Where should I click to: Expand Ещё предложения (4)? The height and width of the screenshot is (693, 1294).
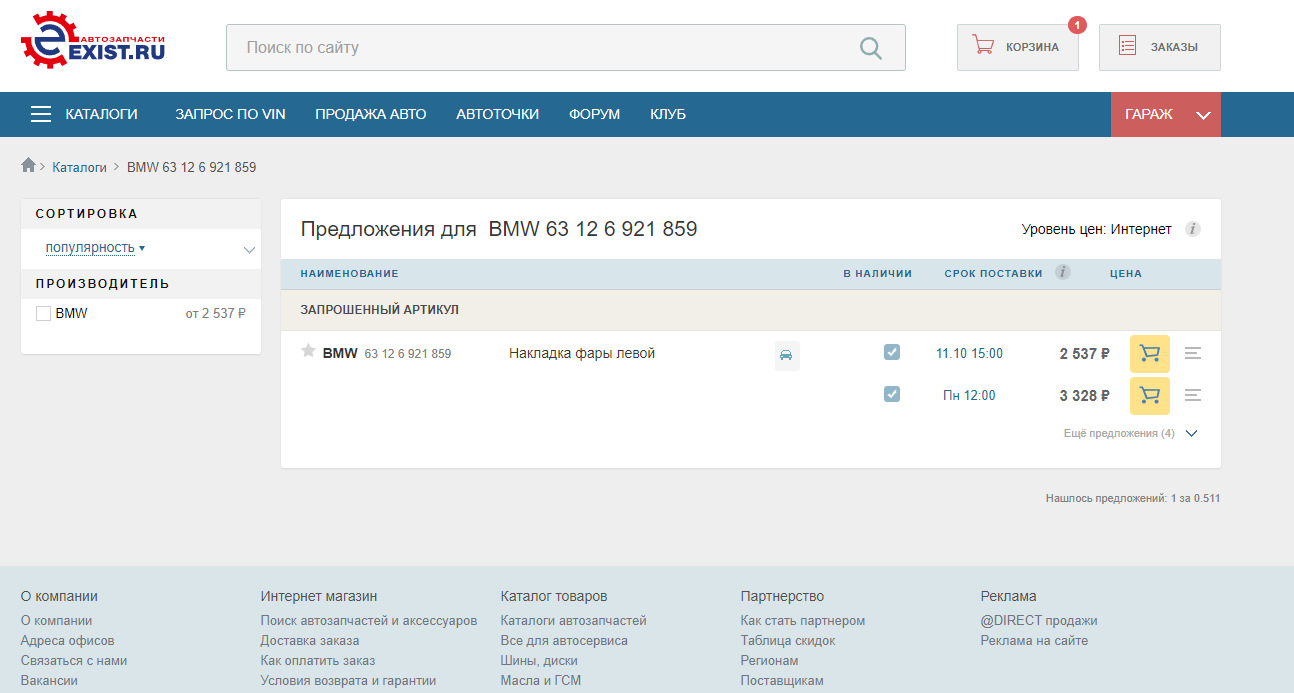pyautogui.click(x=1131, y=434)
